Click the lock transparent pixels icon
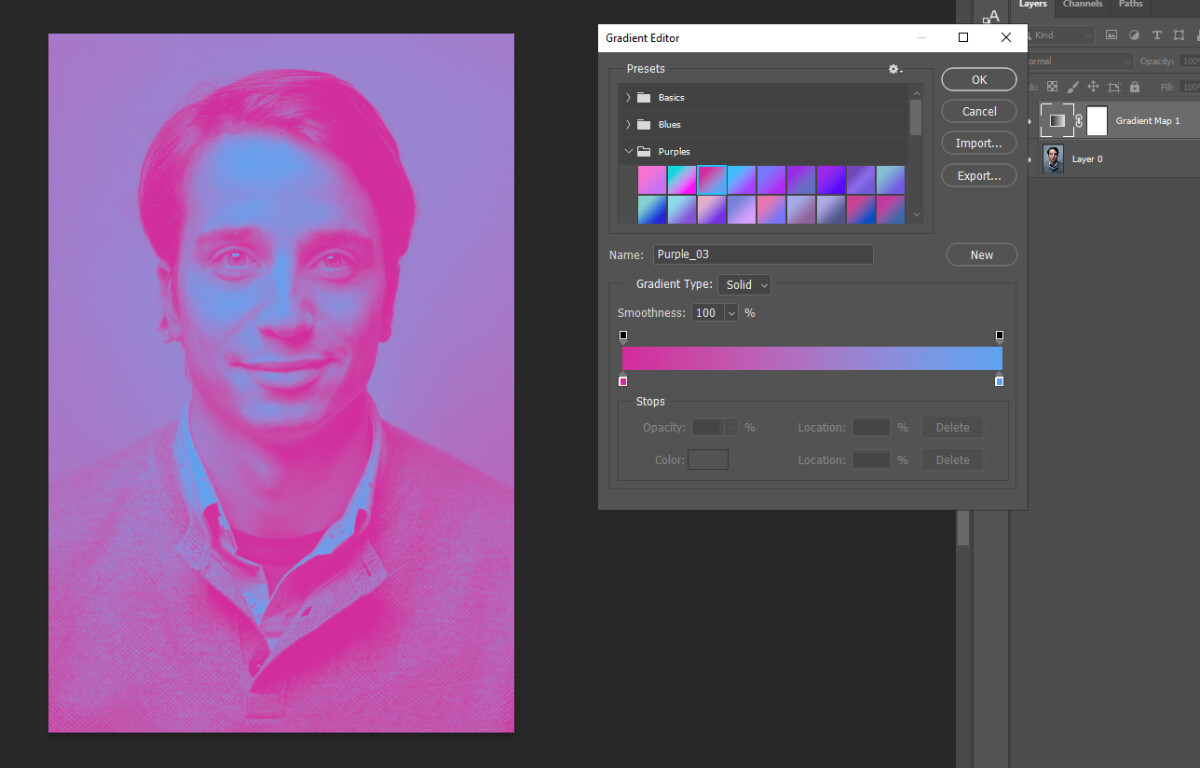 point(1052,87)
